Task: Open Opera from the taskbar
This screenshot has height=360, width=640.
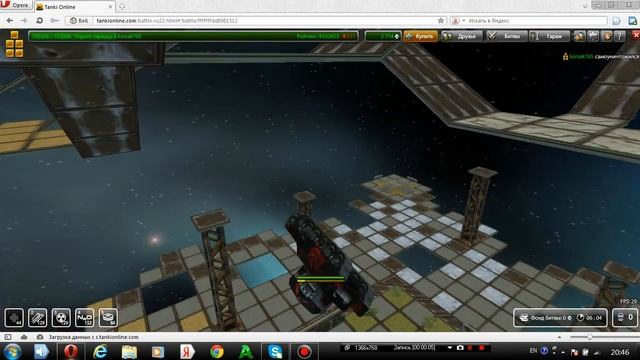Action: pos(71,351)
